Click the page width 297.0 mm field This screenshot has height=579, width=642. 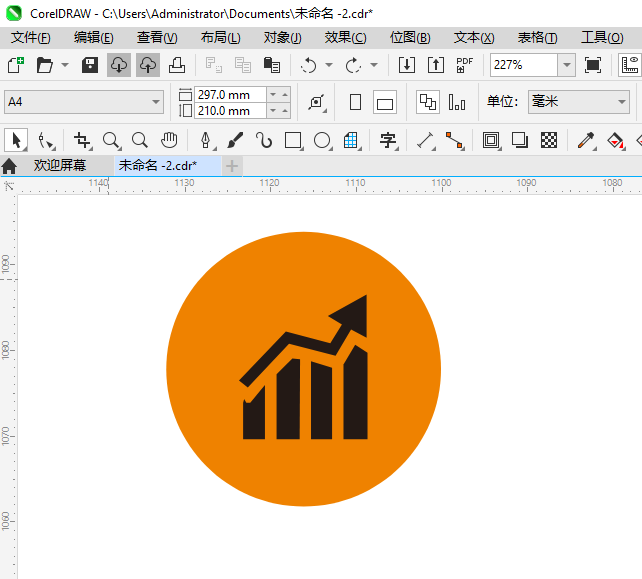[230, 95]
